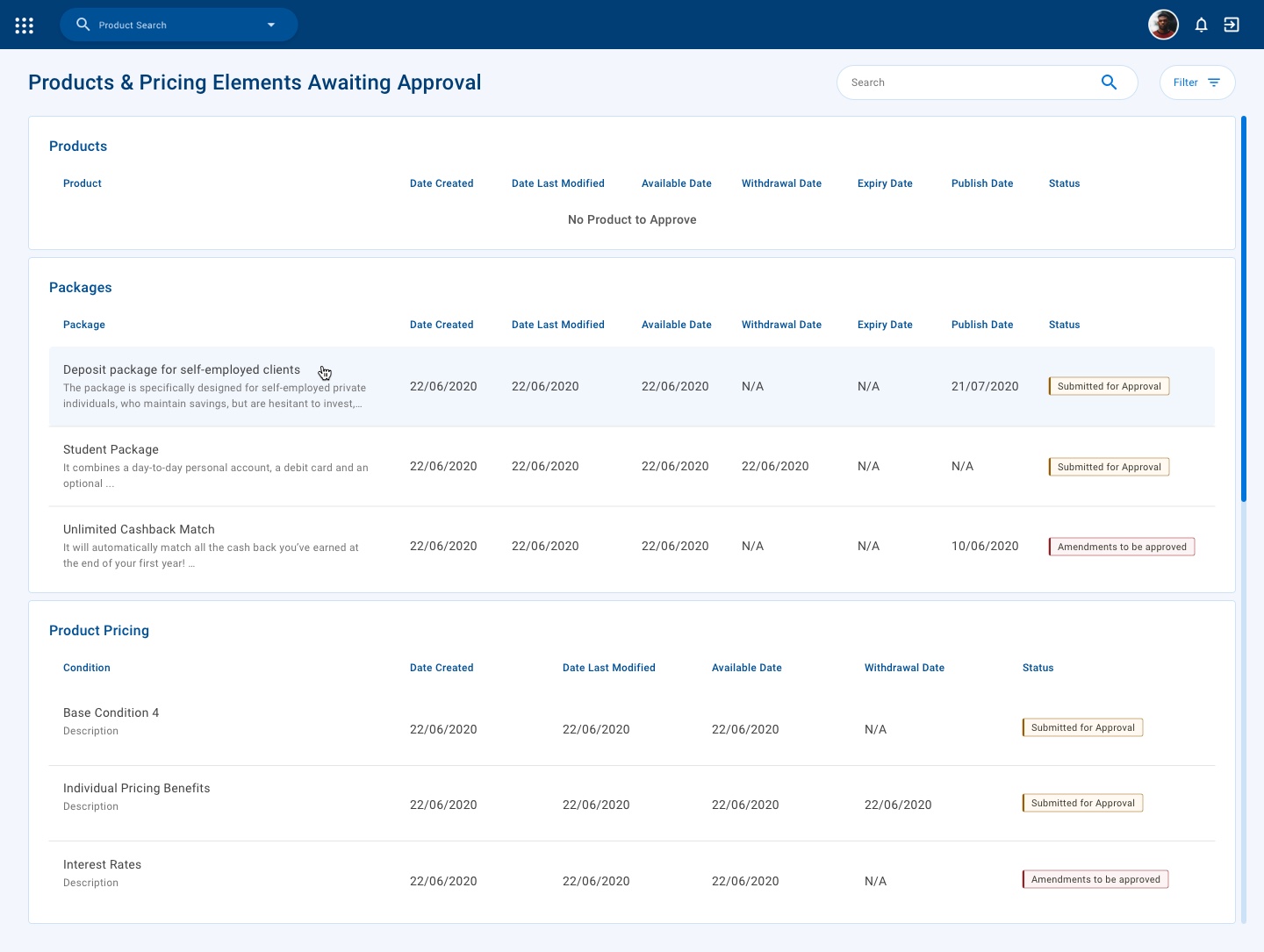Open the apps grid menu
Image resolution: width=1264 pixels, height=952 pixels.
pyautogui.click(x=25, y=25)
